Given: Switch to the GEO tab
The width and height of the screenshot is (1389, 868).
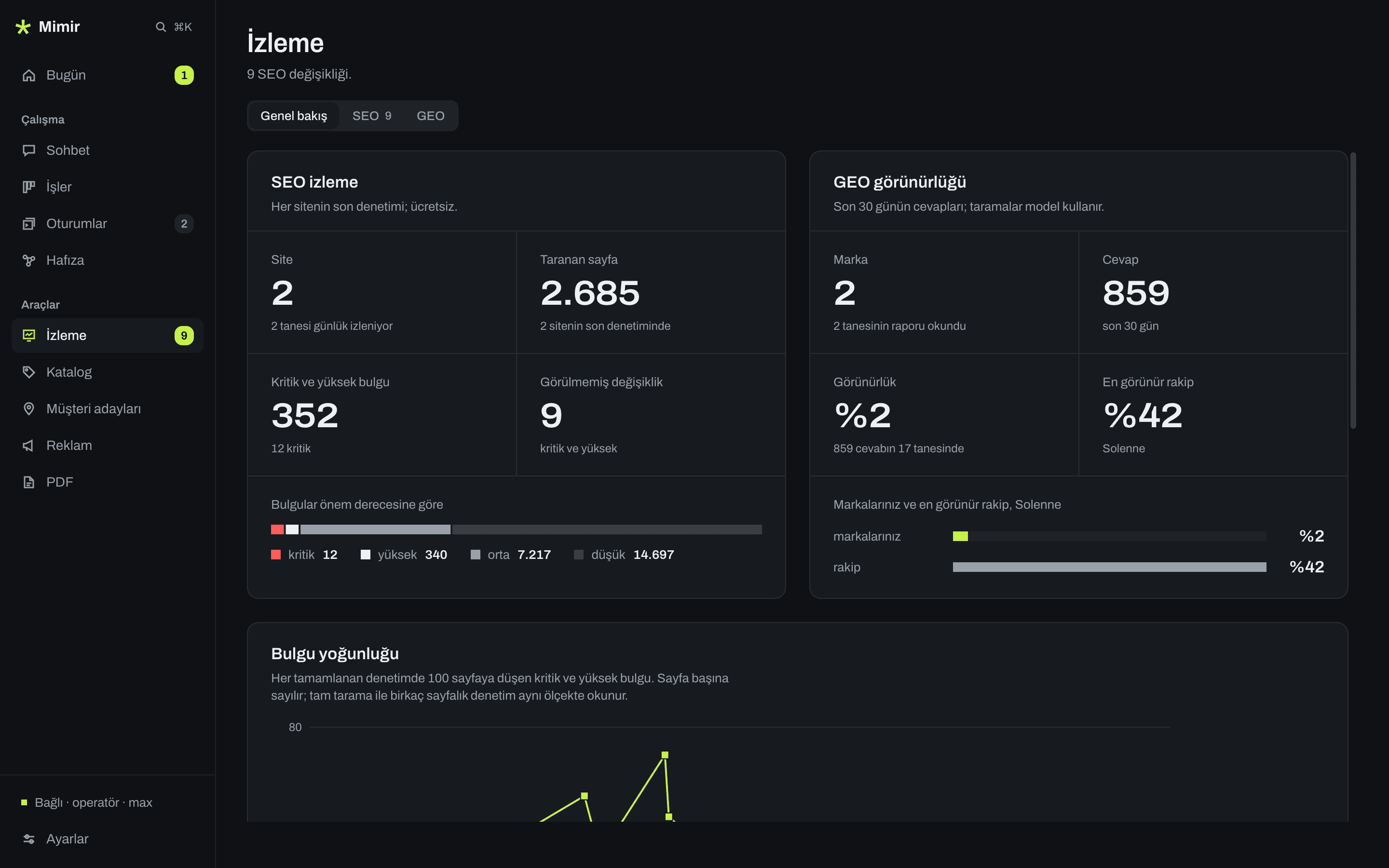Looking at the screenshot, I should click(431, 116).
